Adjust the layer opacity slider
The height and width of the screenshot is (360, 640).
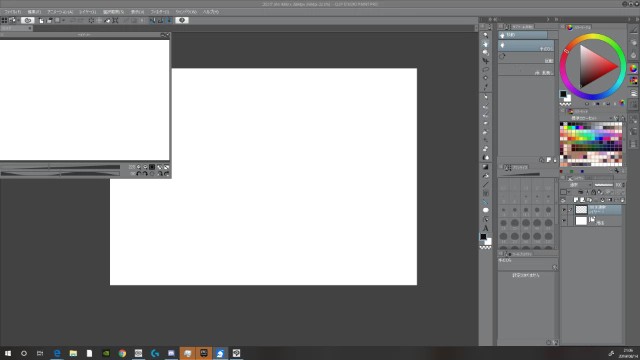pos(604,185)
